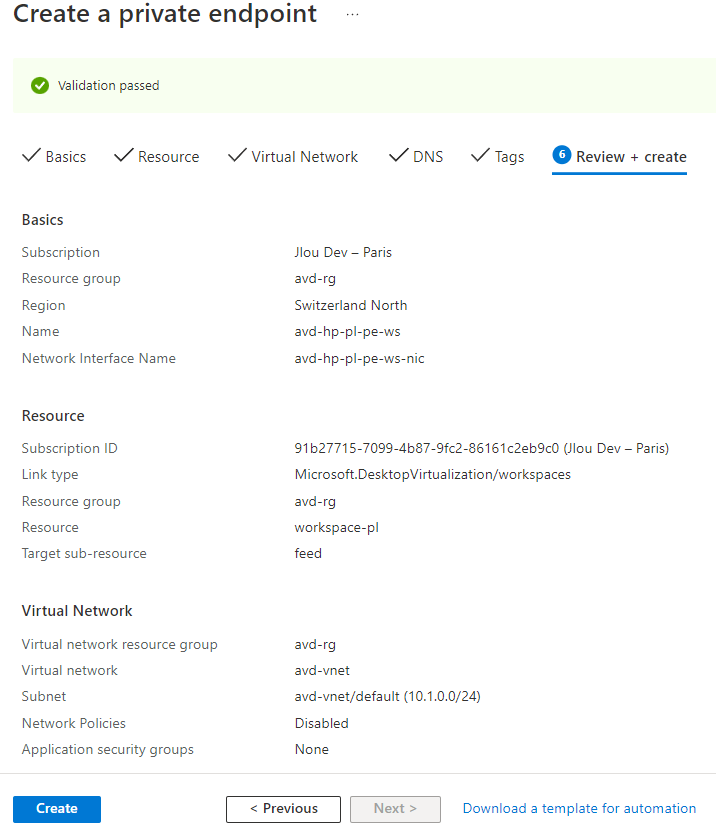The height and width of the screenshot is (836, 716).
Task: Click the Virtual Network section heading
Action: (x=77, y=611)
